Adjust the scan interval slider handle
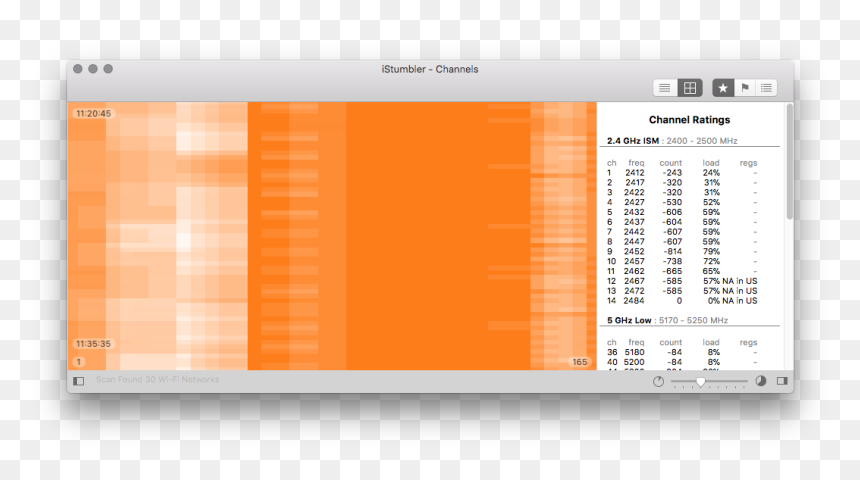 click(700, 382)
